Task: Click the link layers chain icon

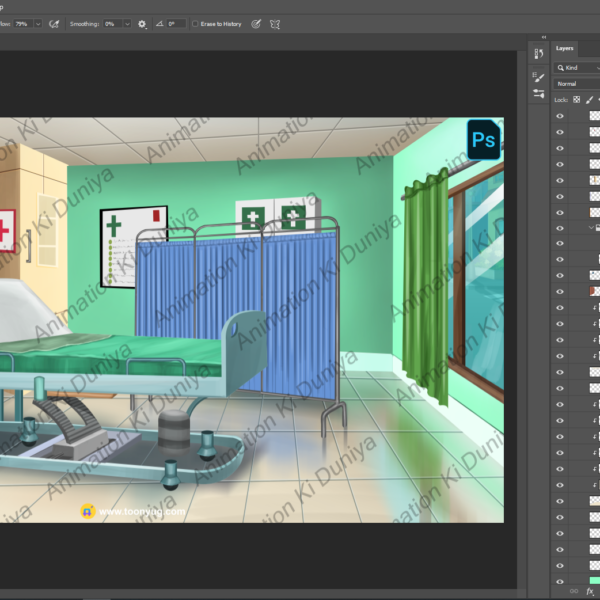Action: (x=574, y=591)
